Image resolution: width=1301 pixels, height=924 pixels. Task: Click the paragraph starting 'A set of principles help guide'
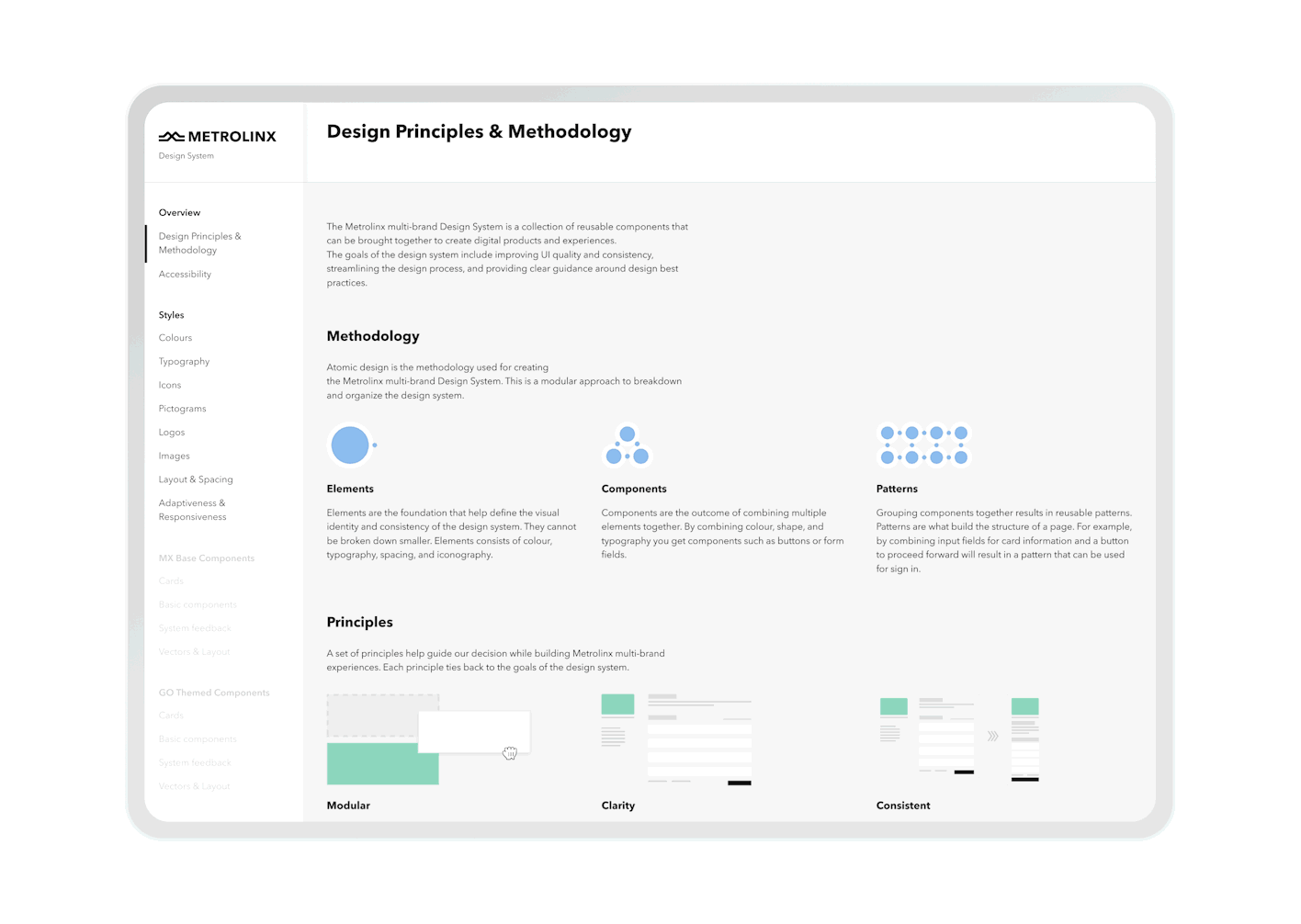(x=496, y=661)
